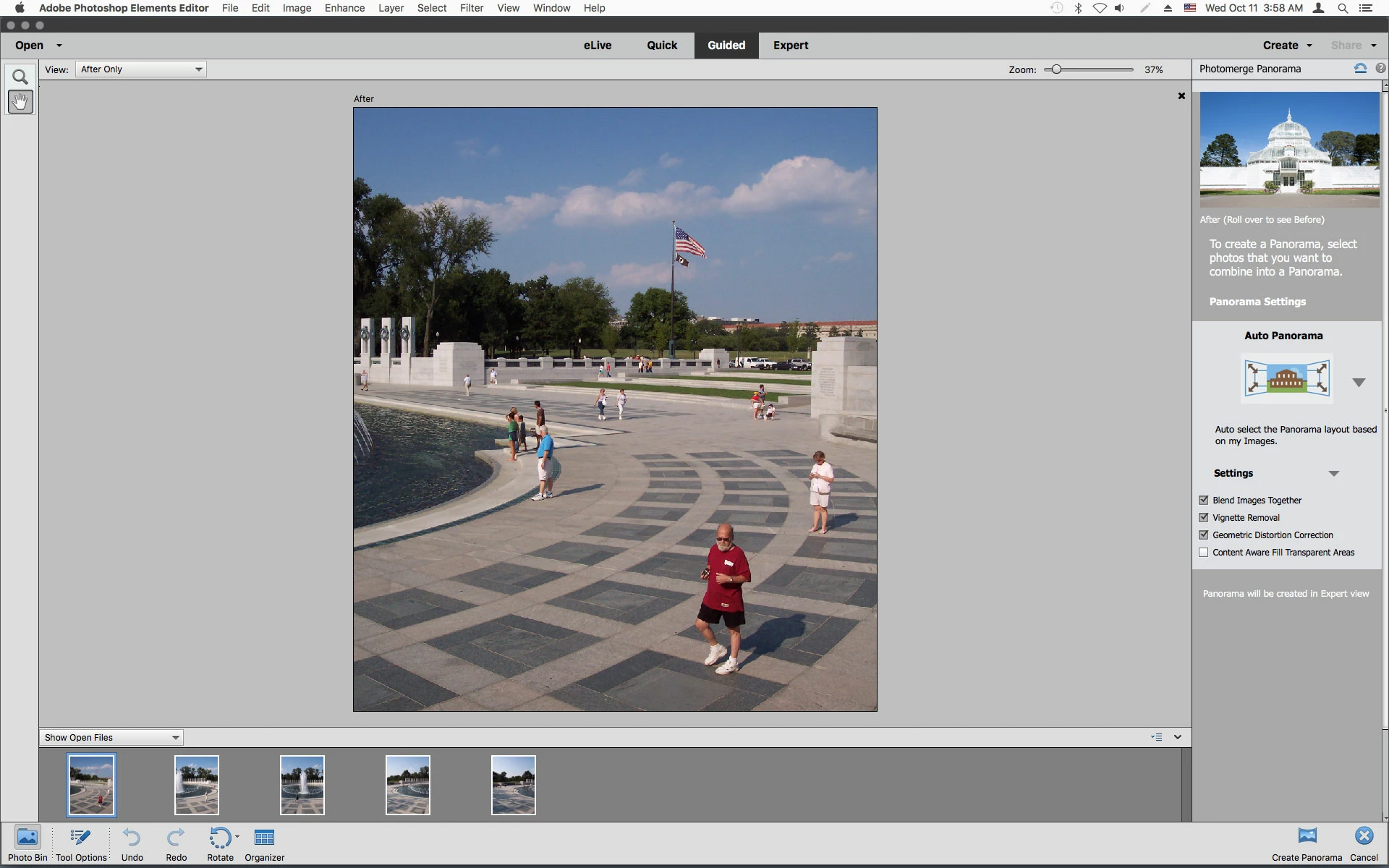The width and height of the screenshot is (1389, 868).
Task: Disable Blend Images Together checkbox
Action: [1204, 500]
